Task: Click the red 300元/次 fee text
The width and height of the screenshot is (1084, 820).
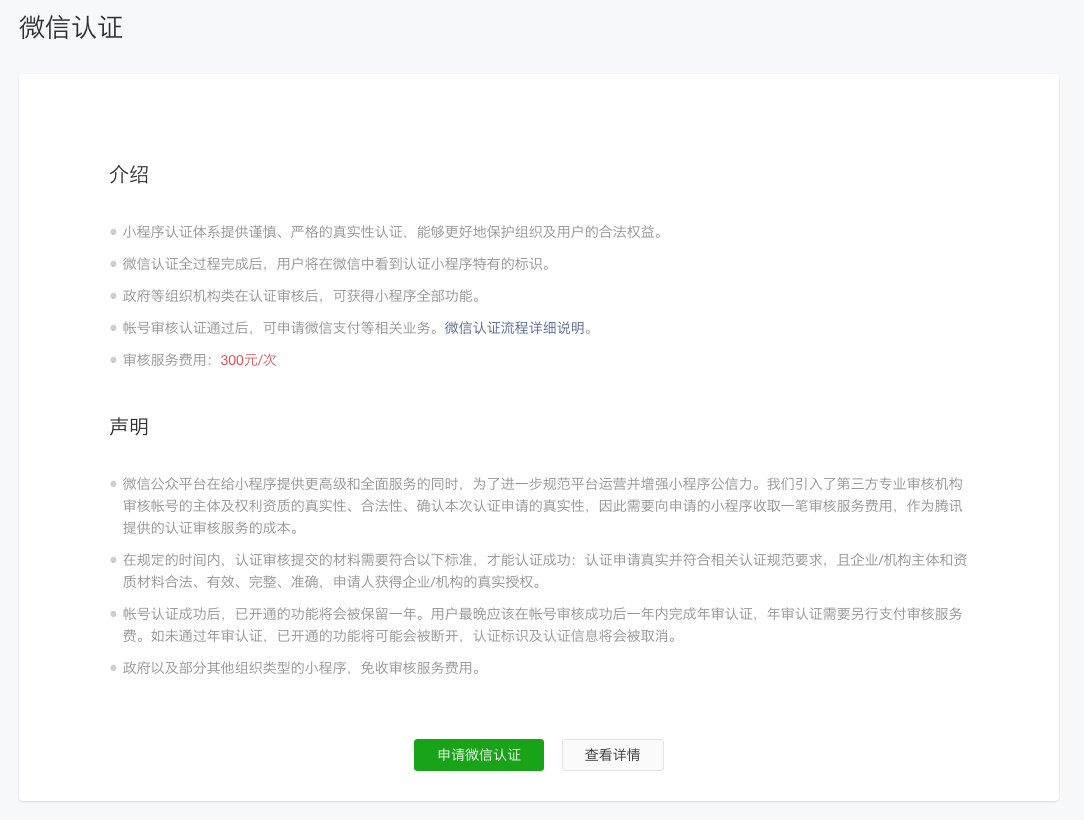Action: [248, 360]
